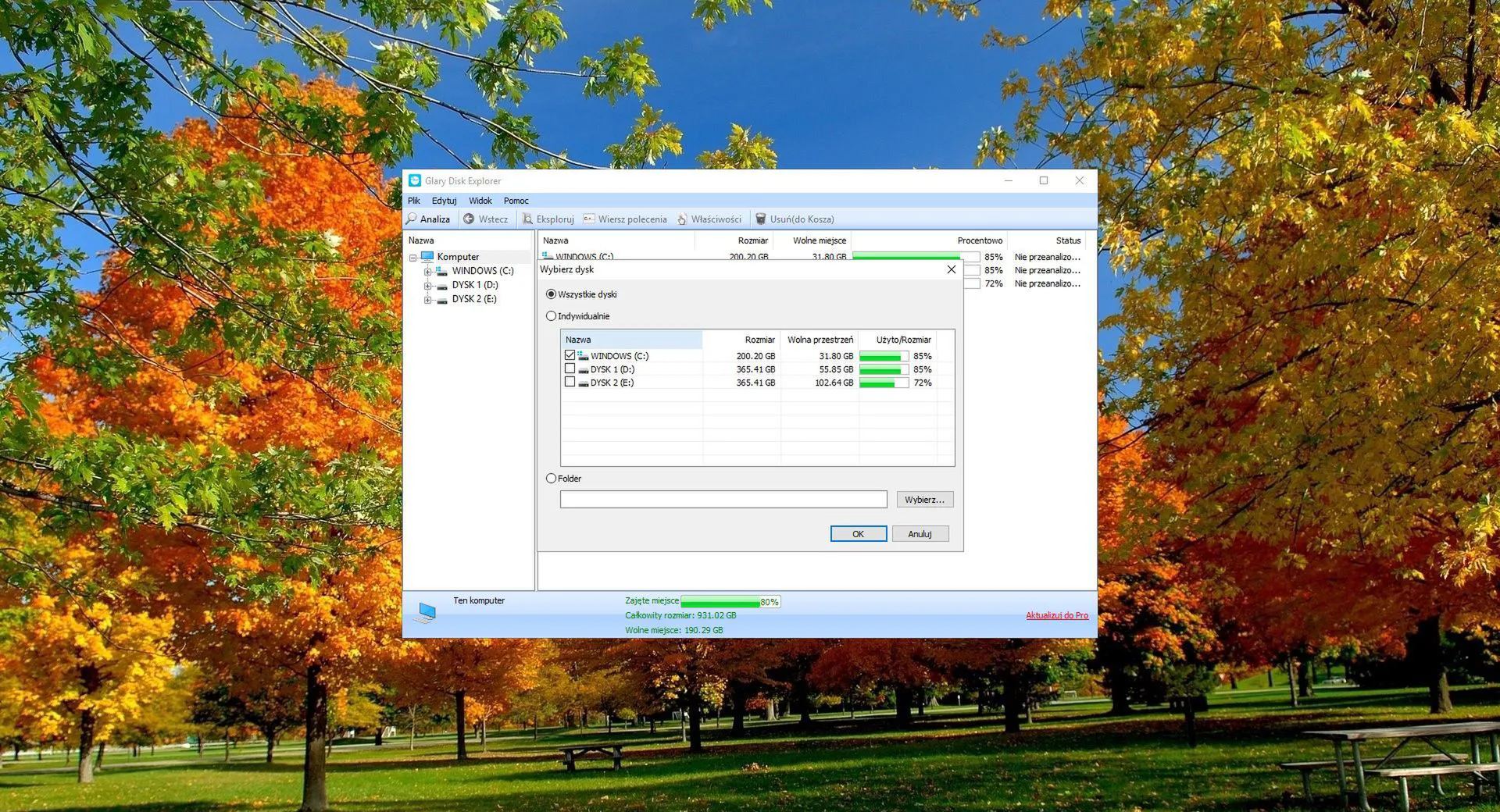Sort dialog list by Rozmiar column header
Viewport: 1500px width, 812px height.
click(x=741, y=340)
